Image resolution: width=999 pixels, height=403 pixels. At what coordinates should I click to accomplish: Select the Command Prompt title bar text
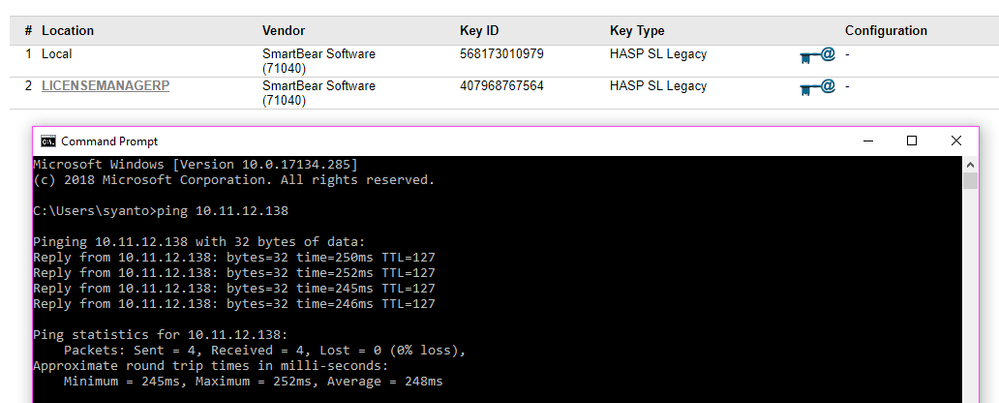coord(109,141)
